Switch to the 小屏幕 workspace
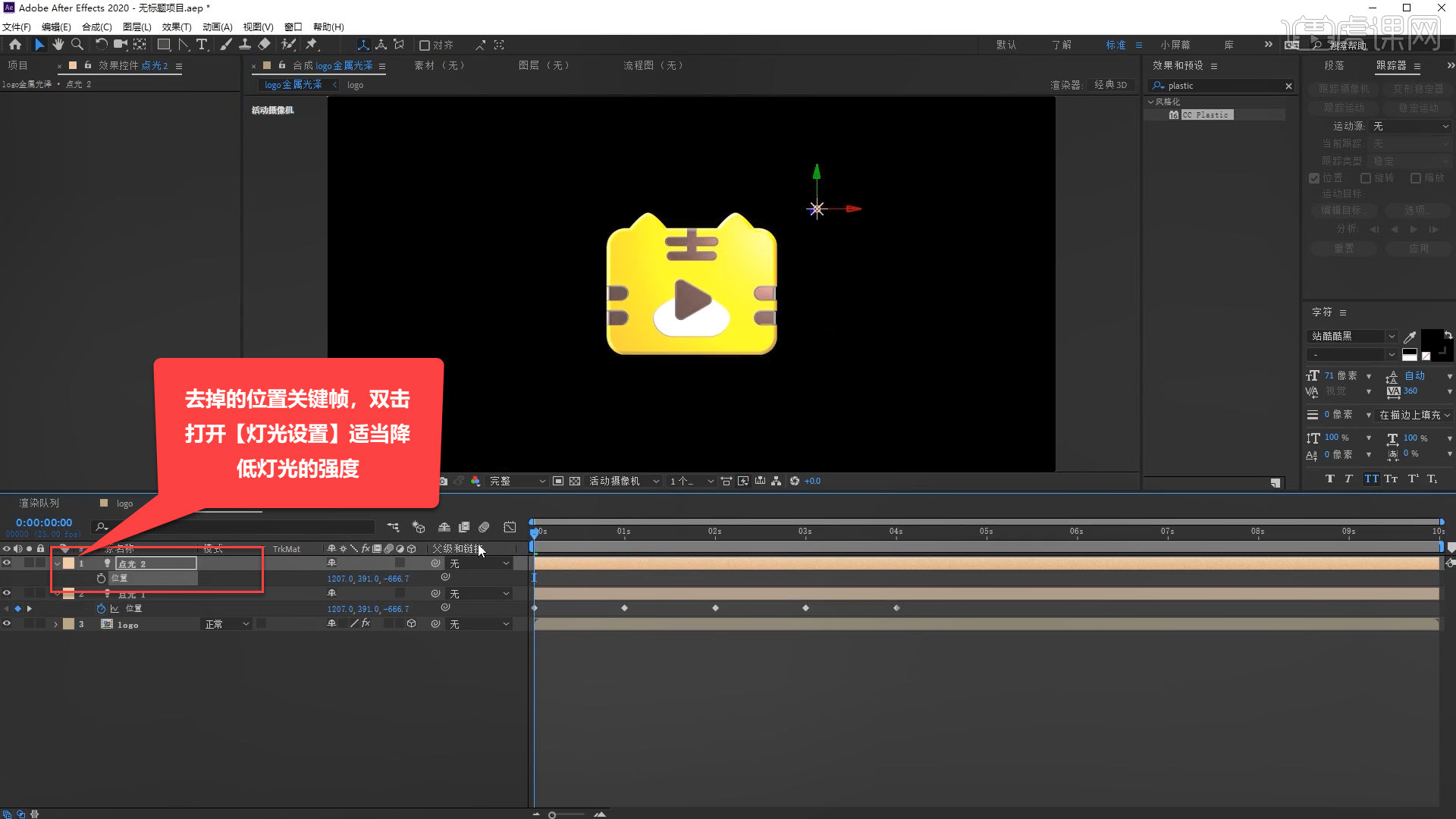Screen dimensions: 1456x819 coord(1175,45)
